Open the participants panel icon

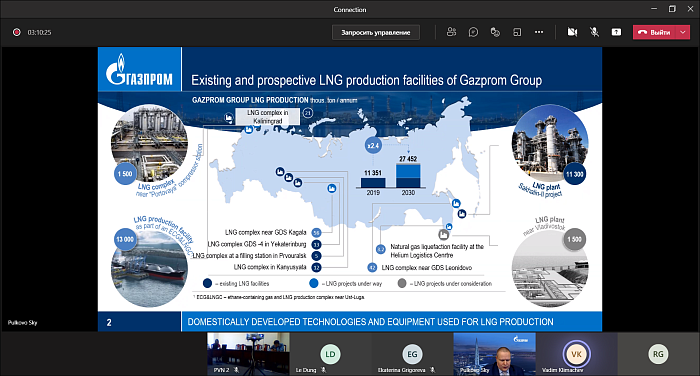click(451, 32)
